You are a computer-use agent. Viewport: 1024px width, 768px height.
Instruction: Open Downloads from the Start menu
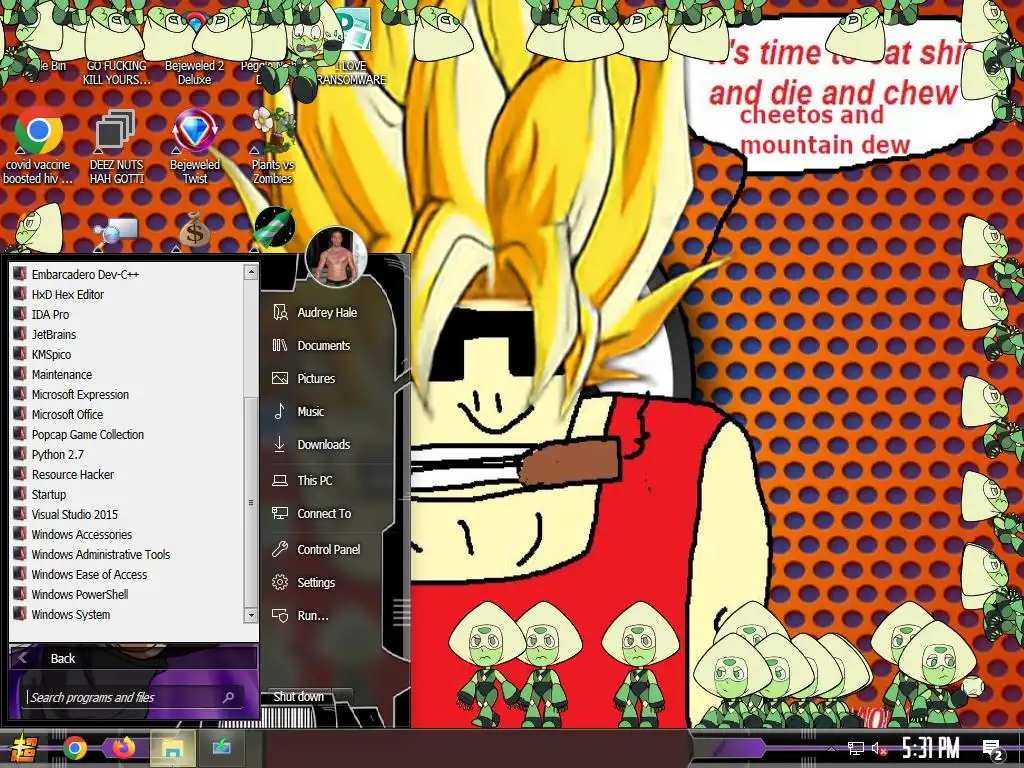pos(323,445)
